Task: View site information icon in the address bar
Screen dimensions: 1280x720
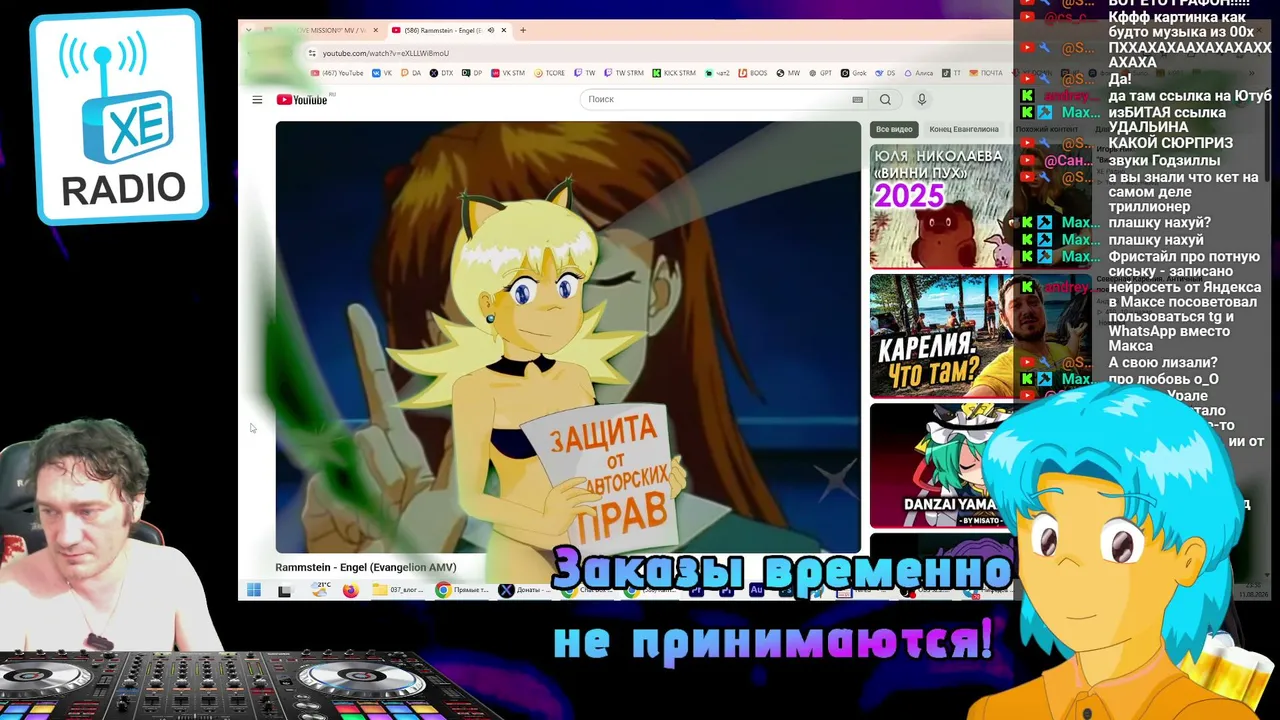Action: pyautogui.click(x=312, y=53)
